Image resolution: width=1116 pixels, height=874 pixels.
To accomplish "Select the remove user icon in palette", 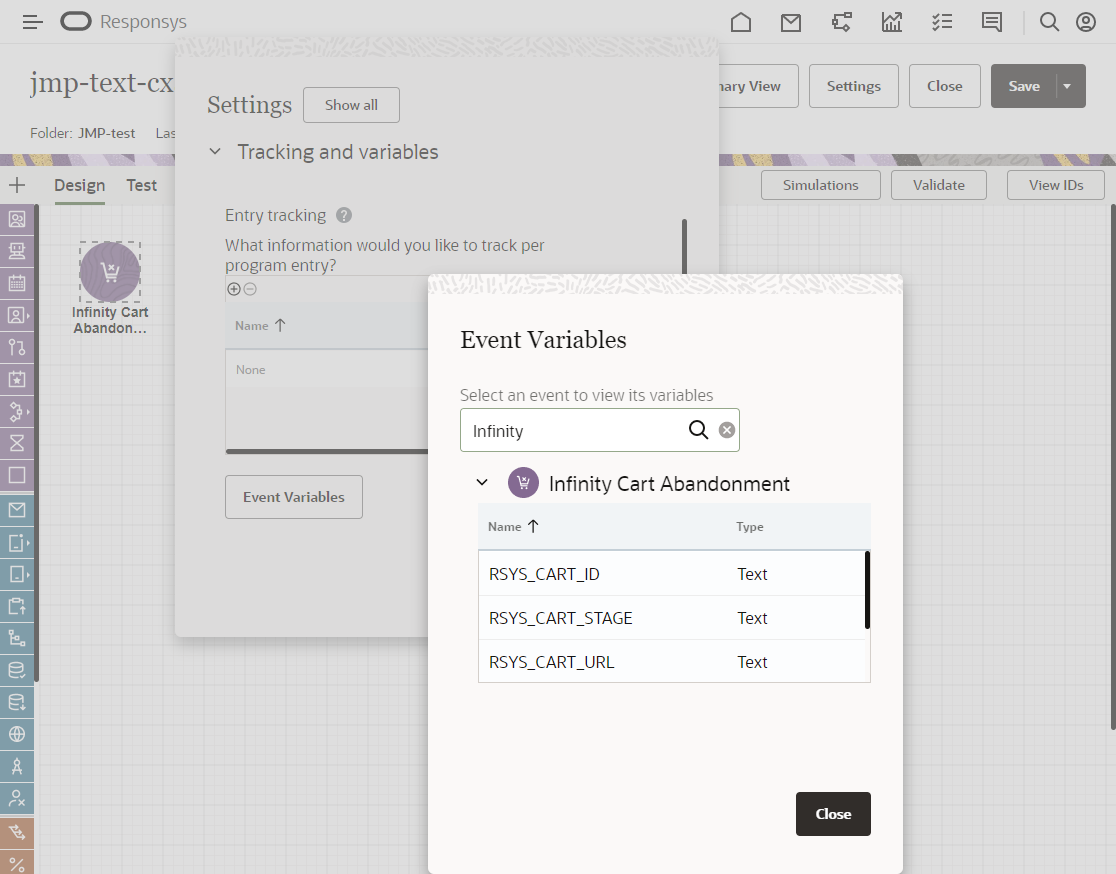I will [x=17, y=798].
